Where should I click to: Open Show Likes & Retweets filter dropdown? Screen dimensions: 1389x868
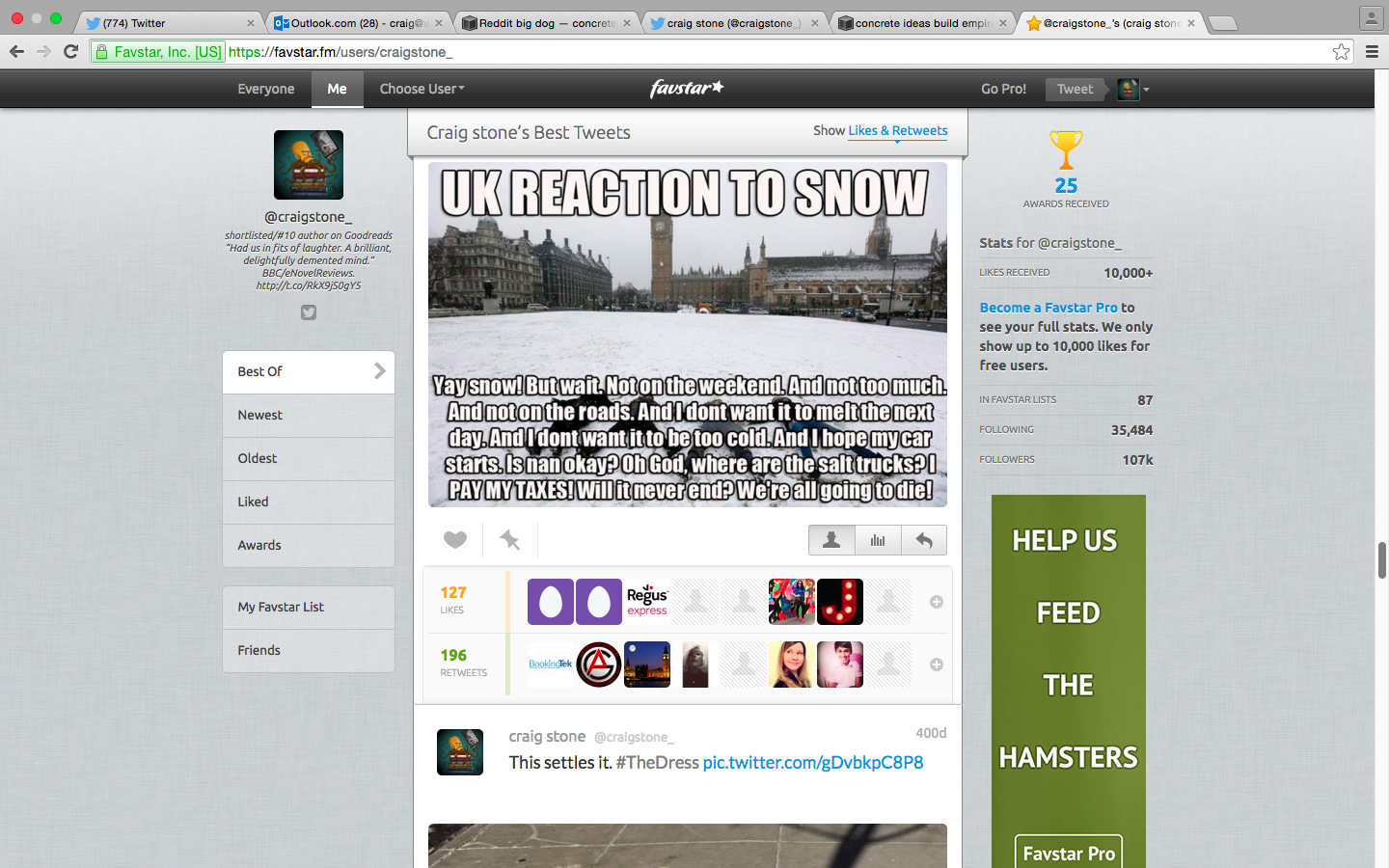click(x=897, y=131)
